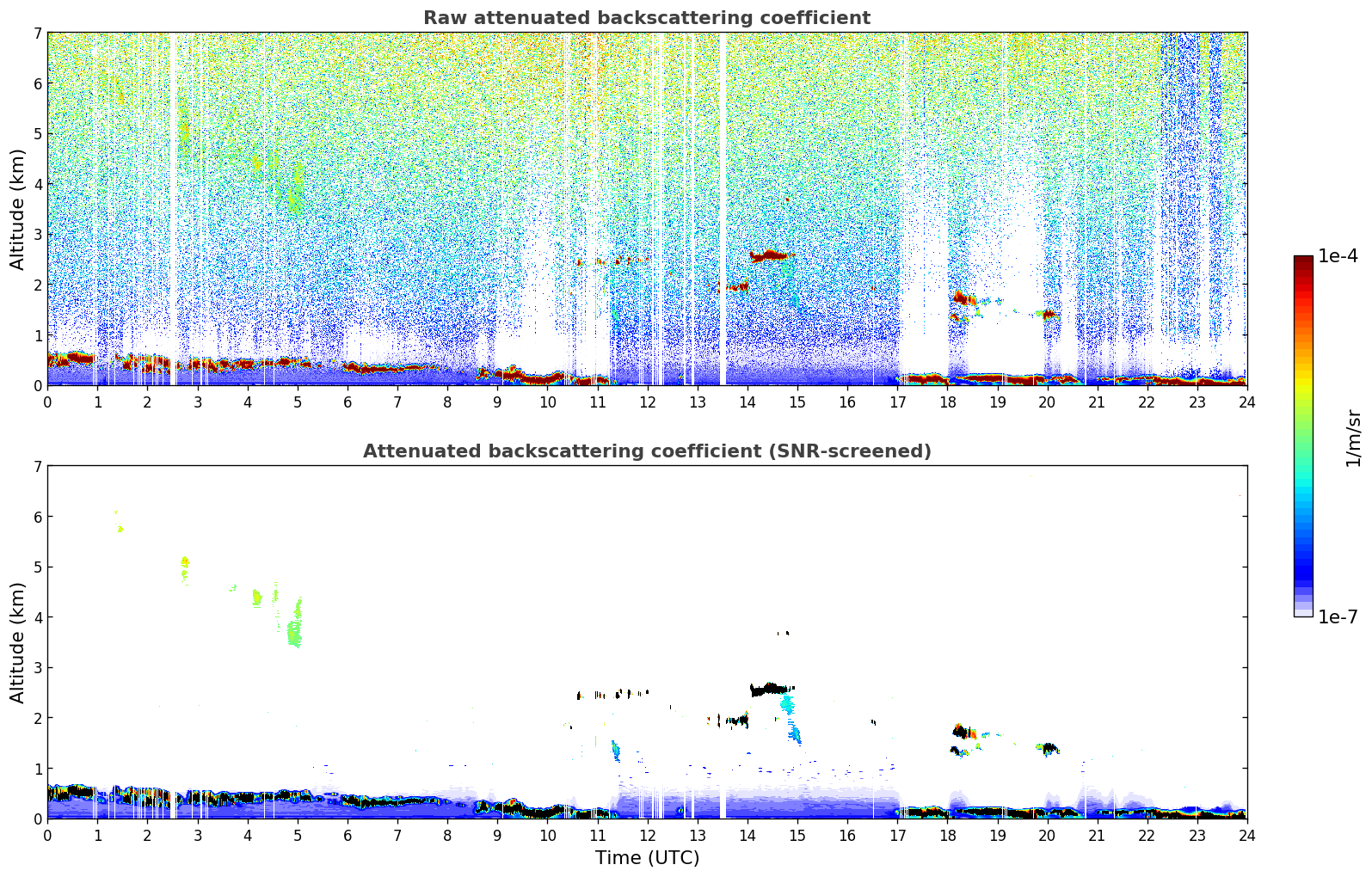This screenshot has width=1372, height=877.
Task: Click hour tick "12" under the top plot
Action: pos(647,402)
